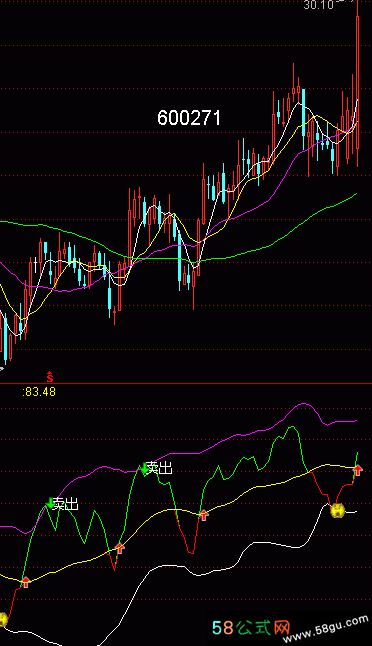Click the red S marker above 83.48
The image size is (372, 646).
[50, 376]
